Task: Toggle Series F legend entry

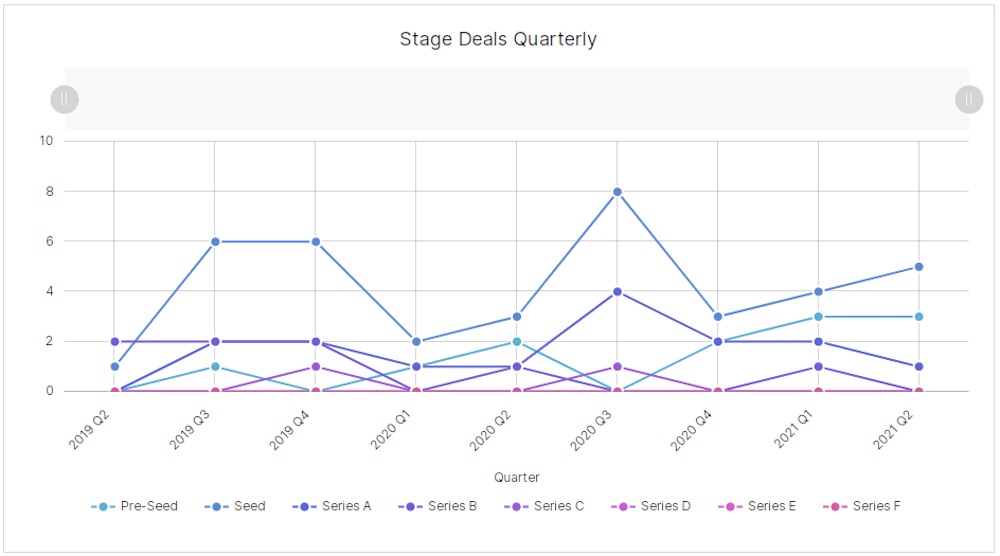Action: click(x=863, y=506)
